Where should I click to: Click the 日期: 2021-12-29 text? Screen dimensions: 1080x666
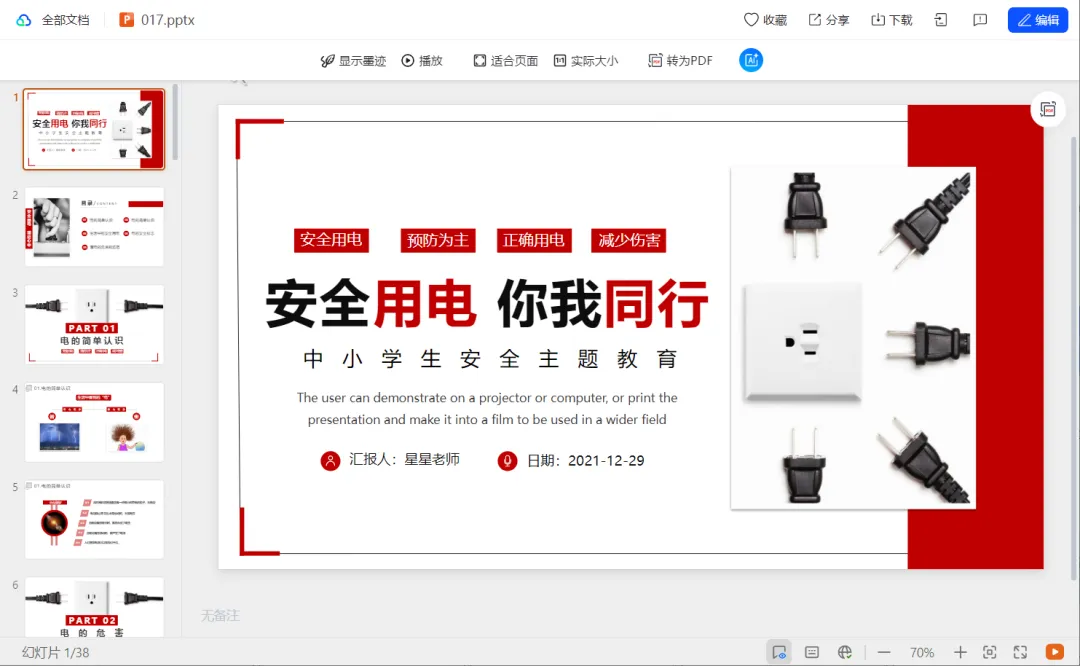tap(585, 461)
